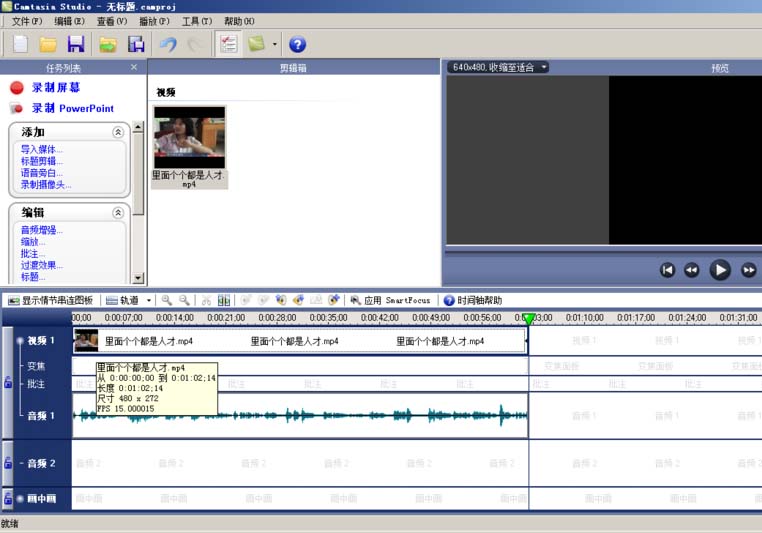Viewport: 762px width, 533px height.
Task: Open the 文件(F) menu
Action: (27, 21)
